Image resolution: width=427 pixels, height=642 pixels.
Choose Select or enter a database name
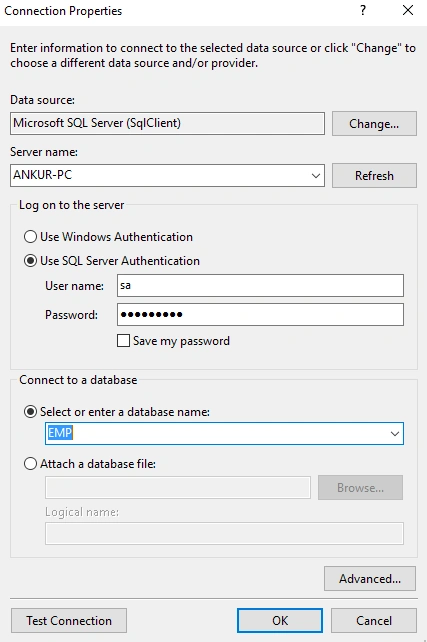click(30, 411)
